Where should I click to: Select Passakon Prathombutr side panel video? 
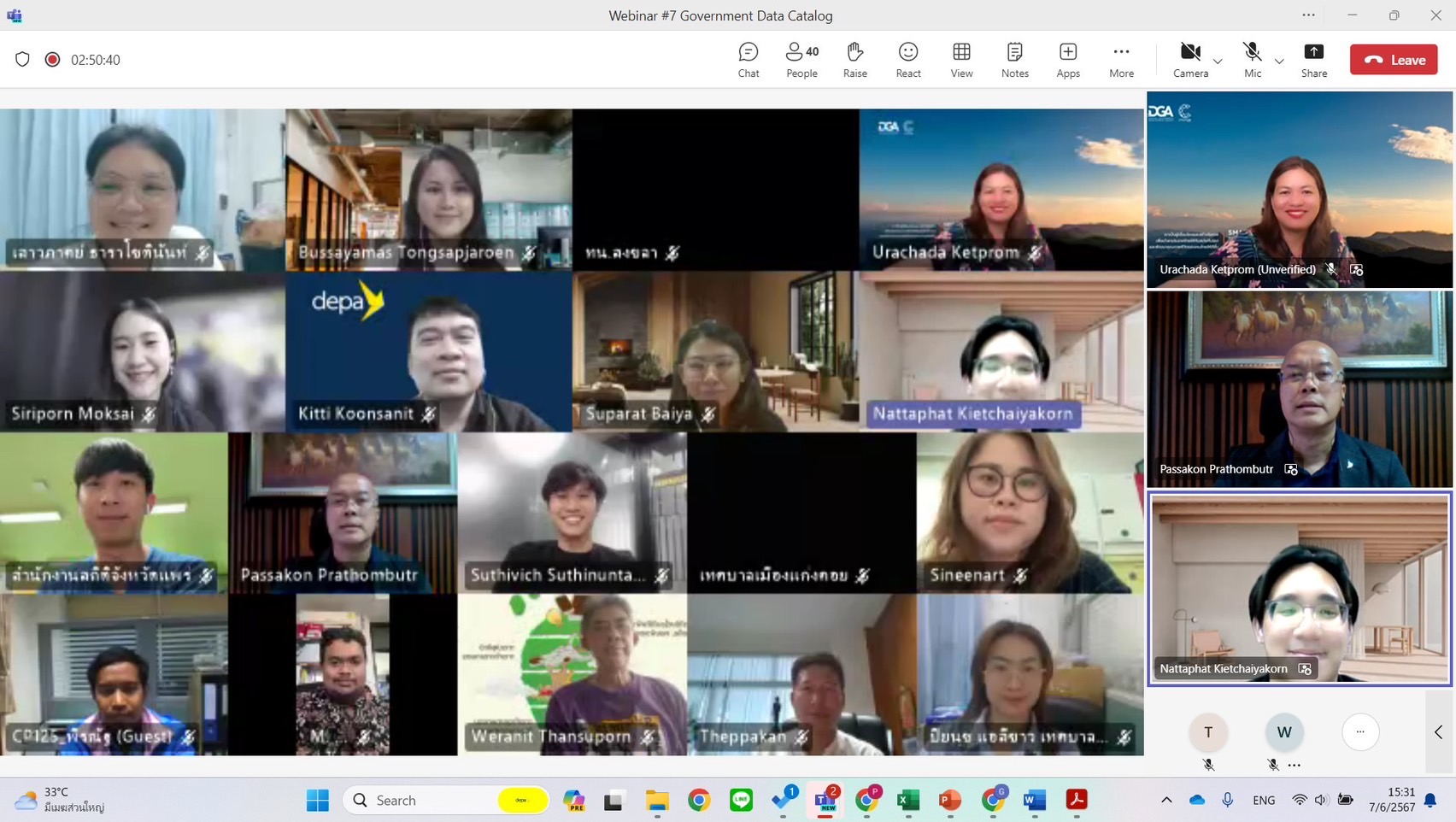pyautogui.click(x=1299, y=389)
